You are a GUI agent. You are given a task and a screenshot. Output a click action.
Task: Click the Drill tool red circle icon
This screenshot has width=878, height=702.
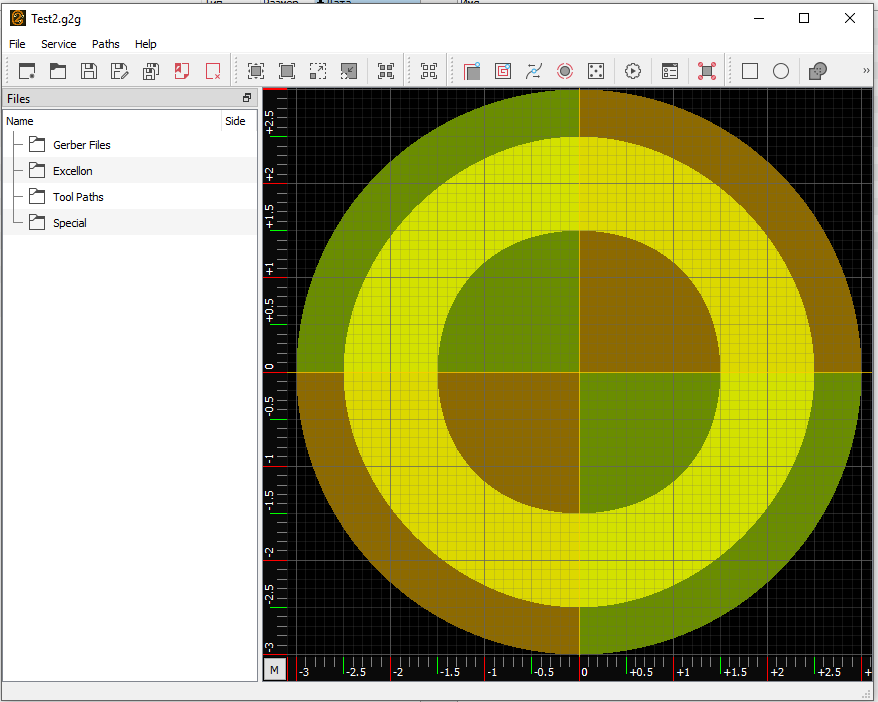pos(565,71)
